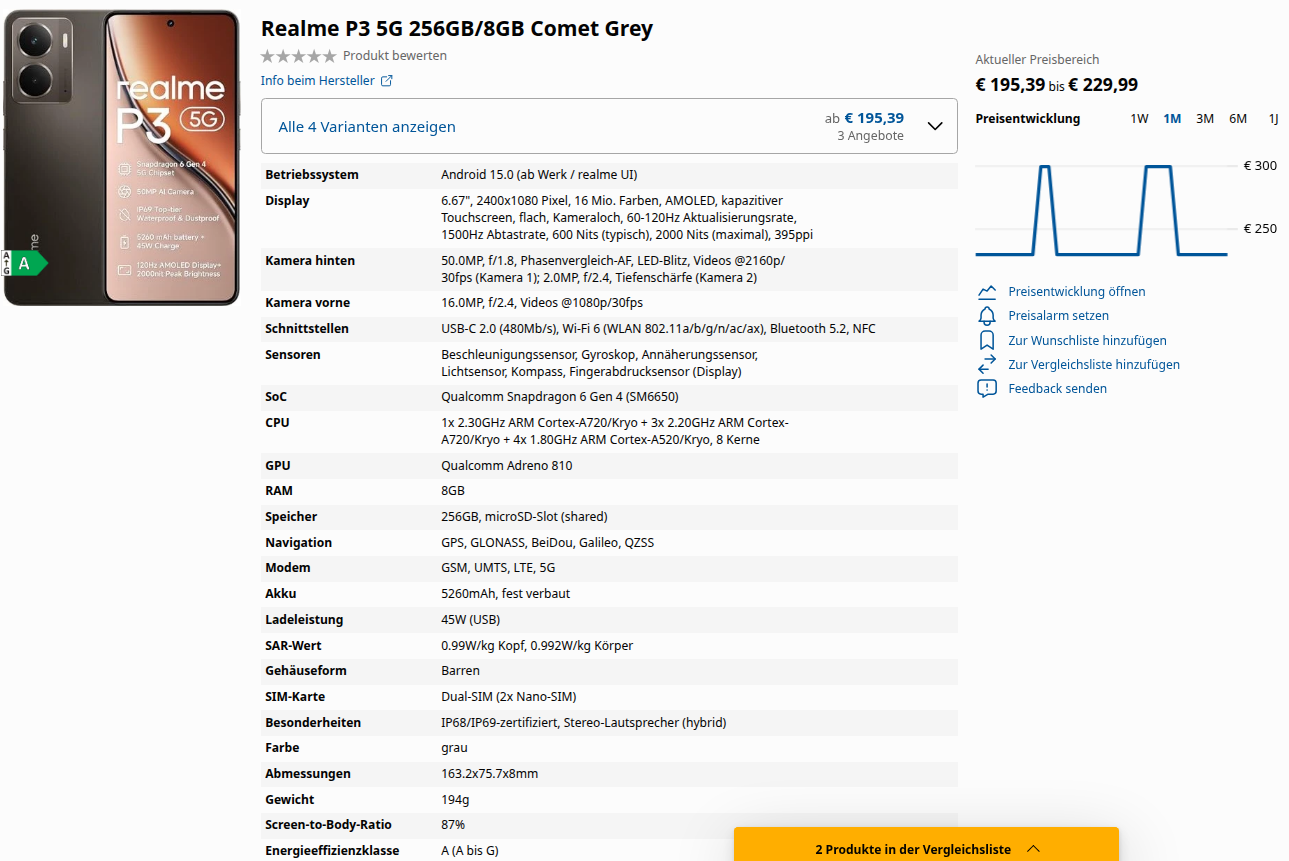Screen dimensions: 1289x861
Task: Click Produkt bewerten link
Action: click(x=395, y=56)
